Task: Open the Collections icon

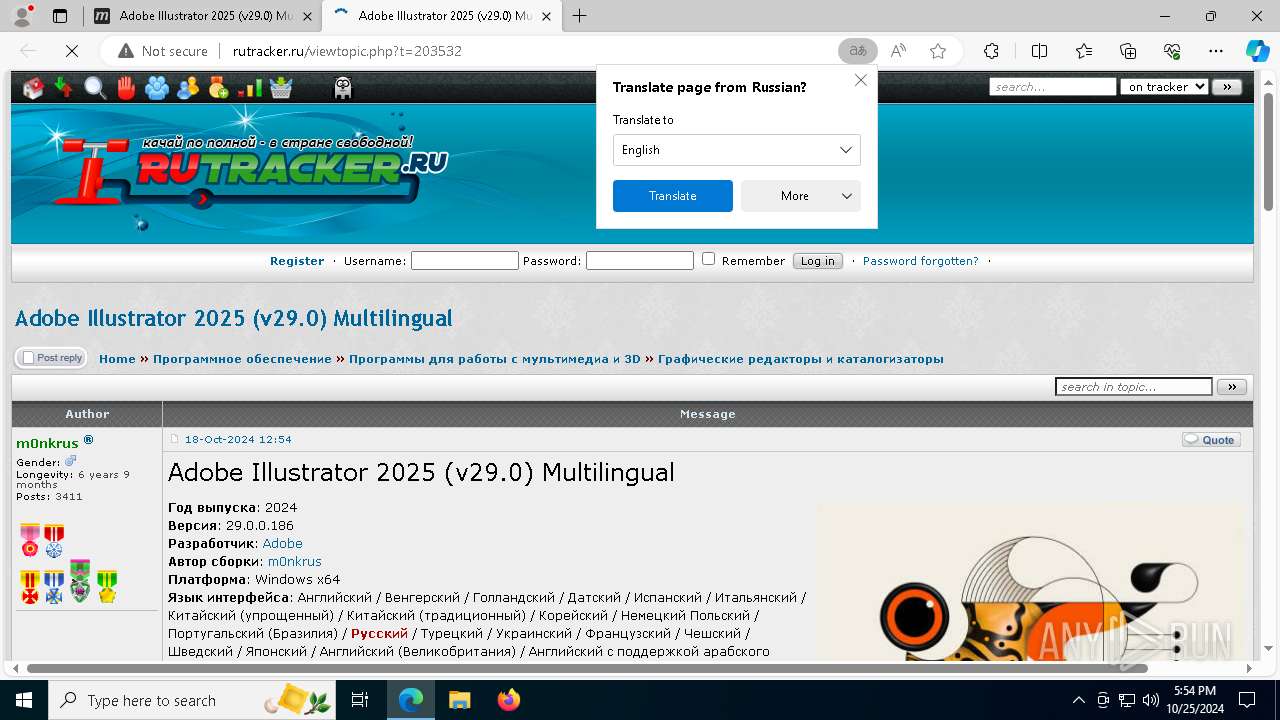Action: [1128, 51]
